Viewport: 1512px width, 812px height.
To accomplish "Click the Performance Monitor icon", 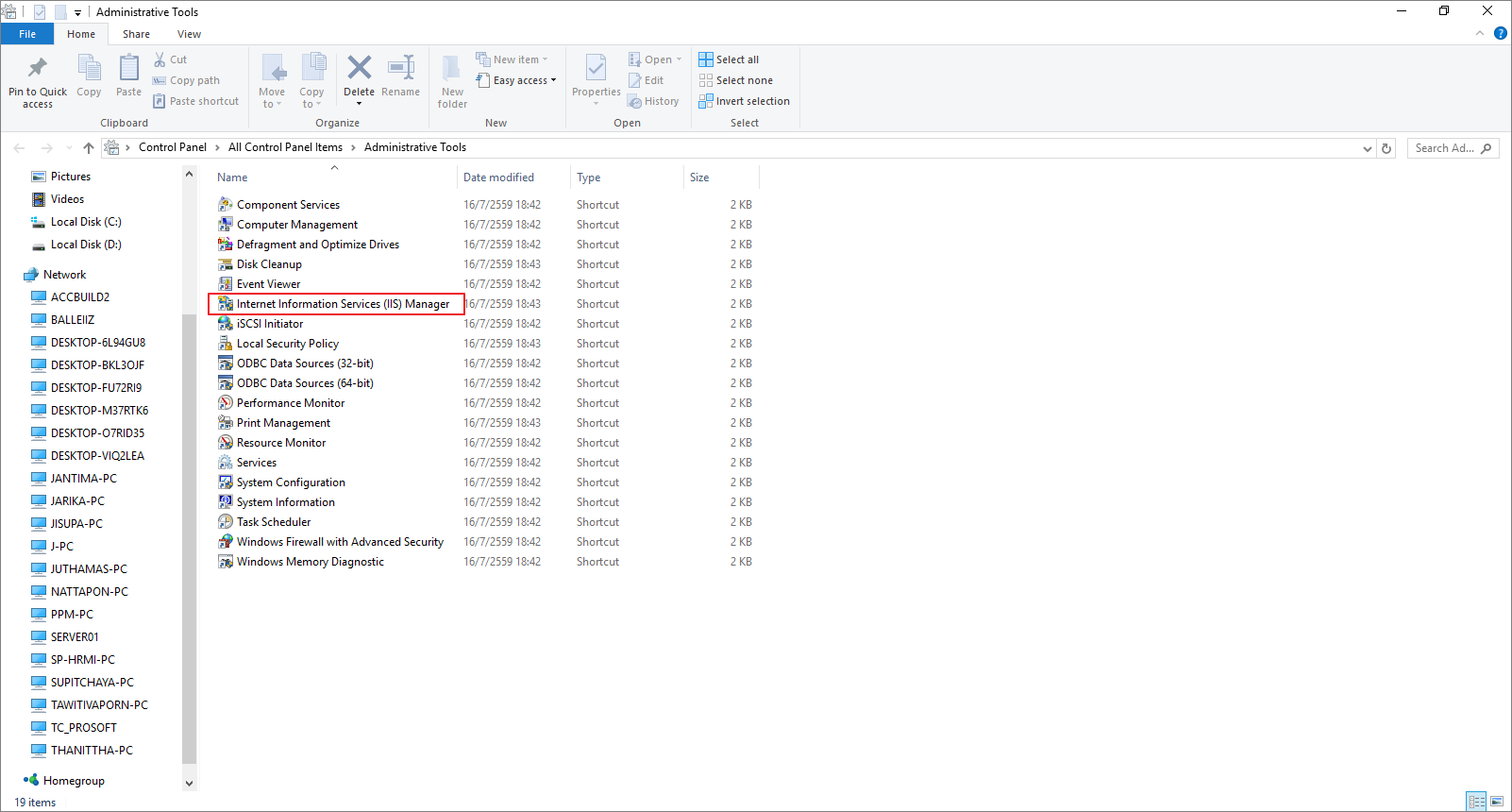I will 226,403.
